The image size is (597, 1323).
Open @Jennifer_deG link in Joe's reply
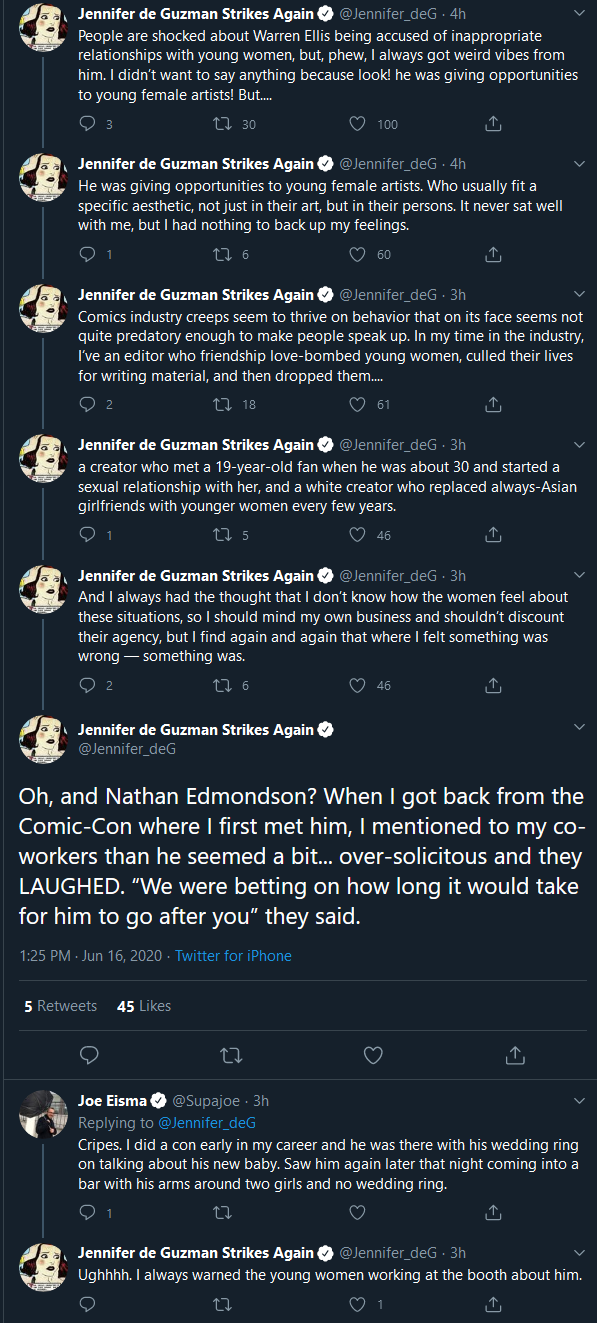click(207, 1122)
